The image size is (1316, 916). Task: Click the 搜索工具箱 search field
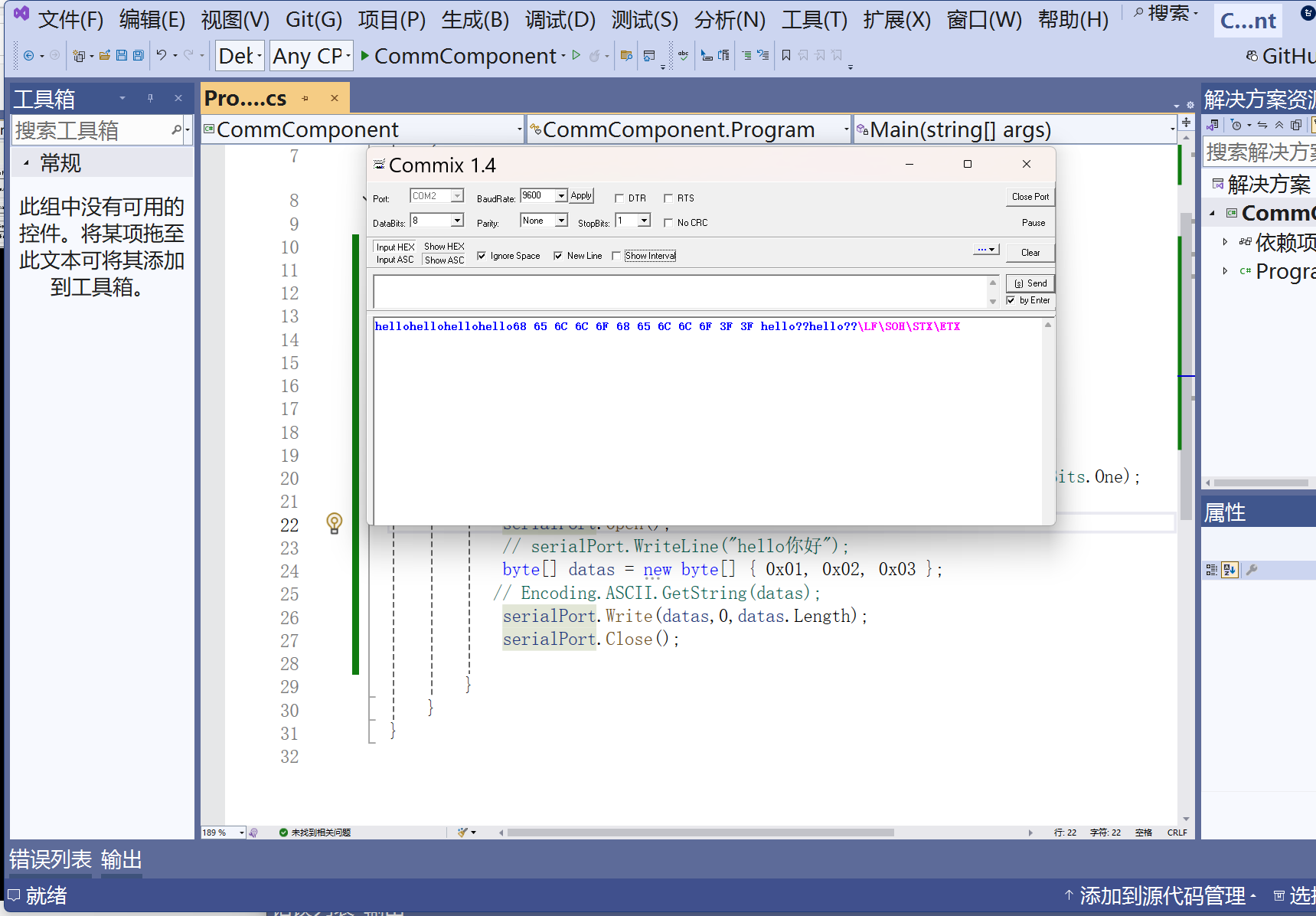point(90,131)
